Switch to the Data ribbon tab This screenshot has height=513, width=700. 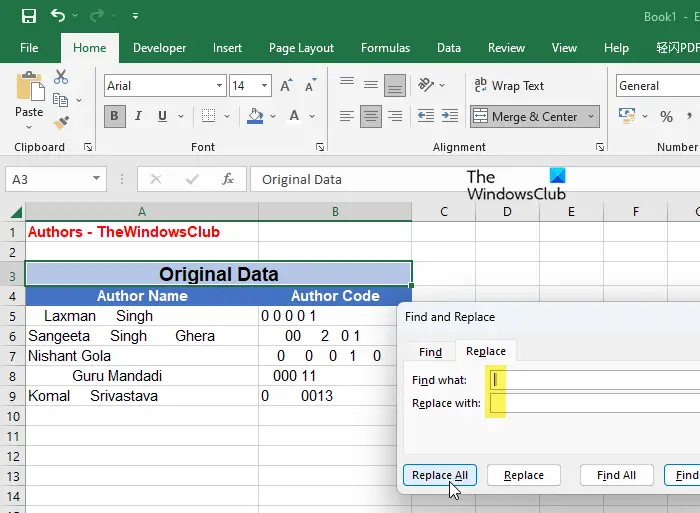click(x=449, y=48)
